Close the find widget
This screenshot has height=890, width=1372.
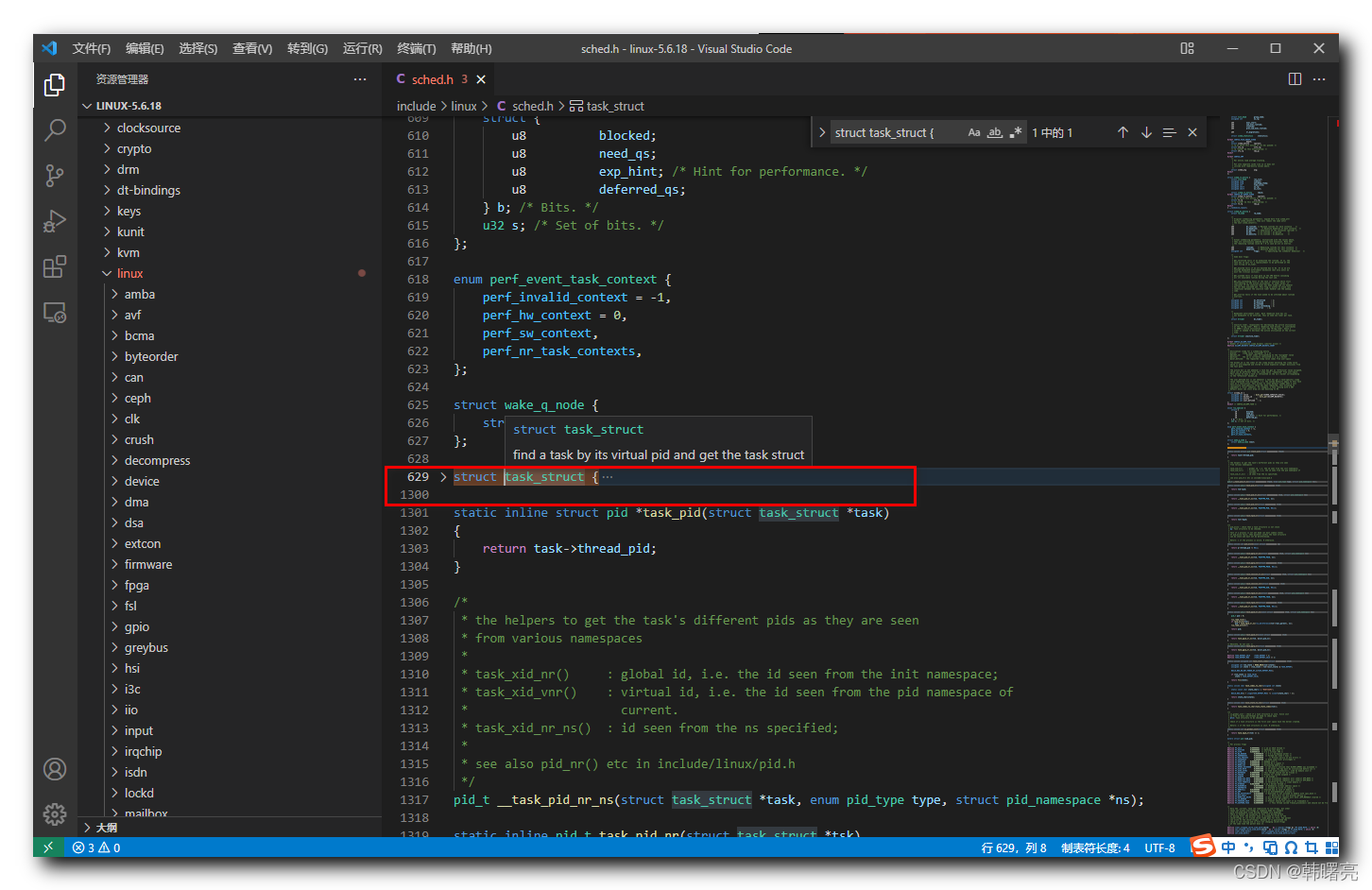1192,132
